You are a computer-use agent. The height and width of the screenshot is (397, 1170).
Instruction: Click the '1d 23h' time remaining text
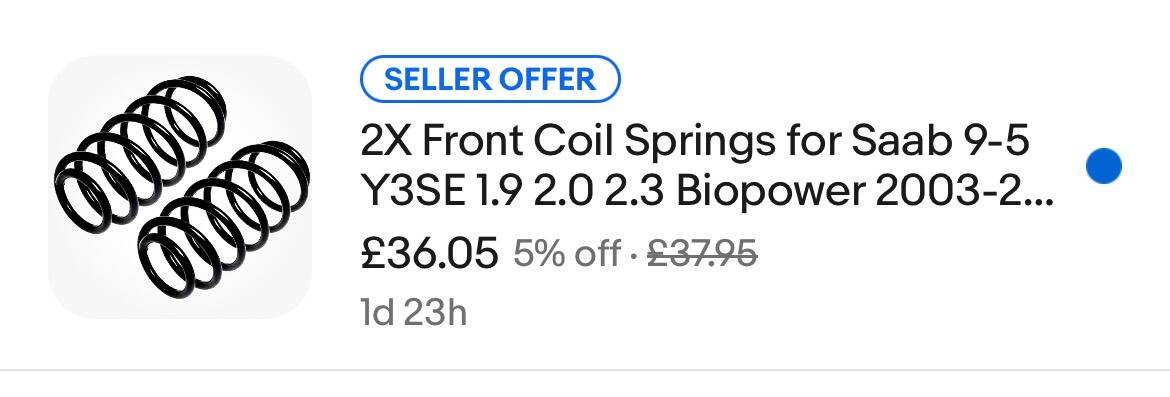(413, 313)
